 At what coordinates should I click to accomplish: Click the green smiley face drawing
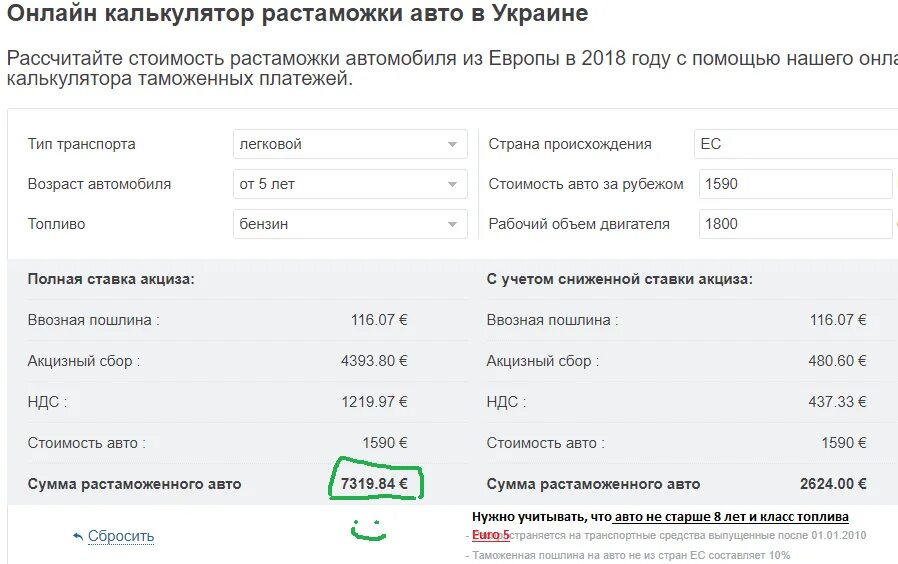[368, 528]
